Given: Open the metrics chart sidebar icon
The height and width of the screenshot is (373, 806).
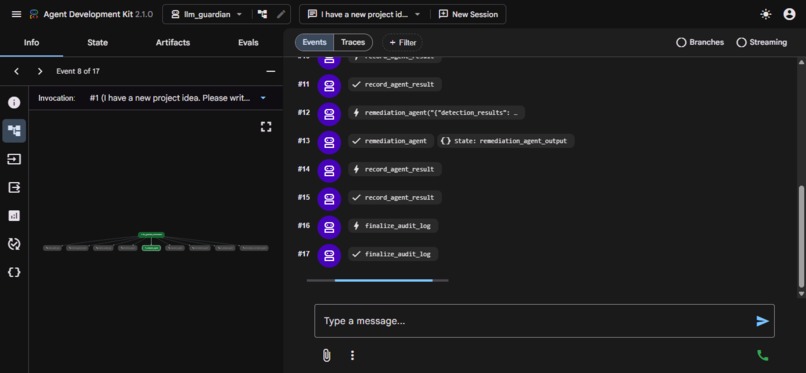Looking at the screenshot, I should (x=14, y=216).
